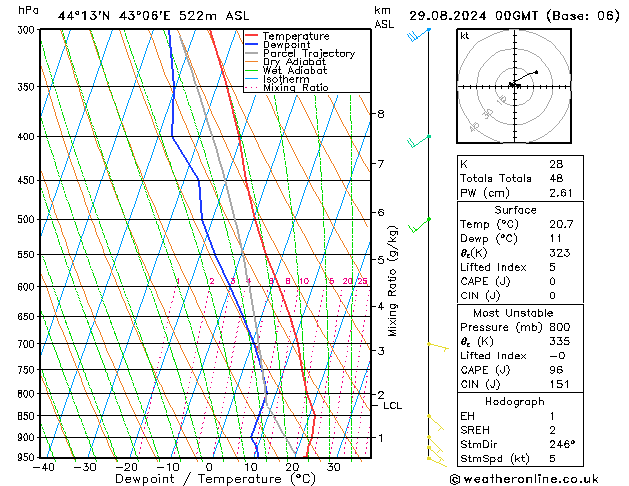Click the PW (cm) value 2.61

[x=561, y=193]
